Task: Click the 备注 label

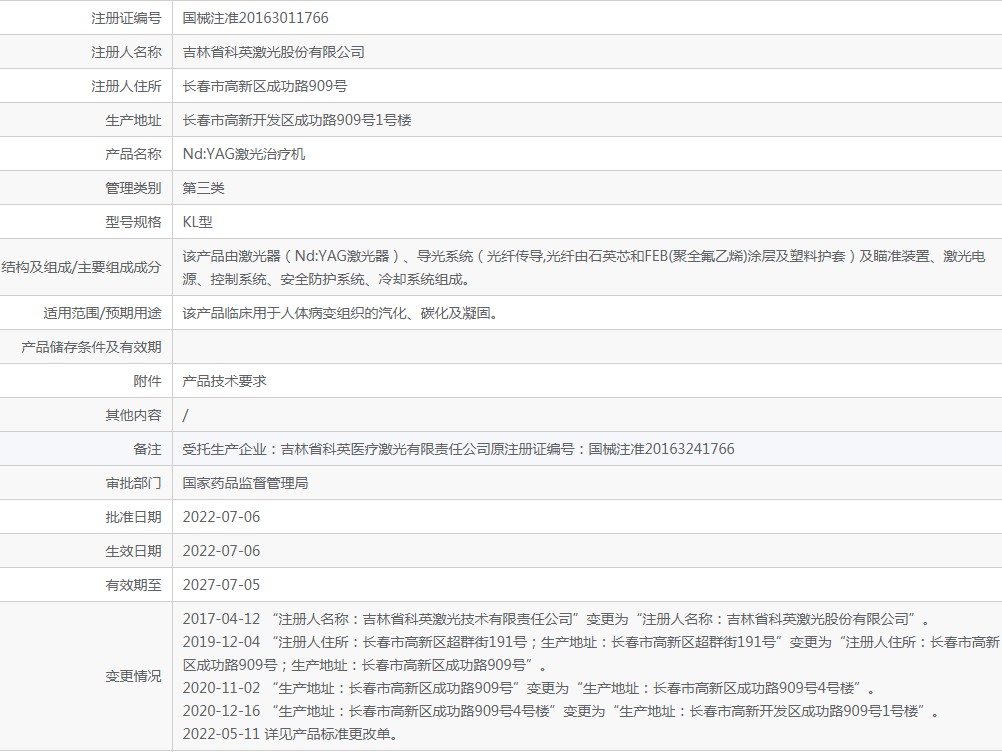Action: coord(148,449)
